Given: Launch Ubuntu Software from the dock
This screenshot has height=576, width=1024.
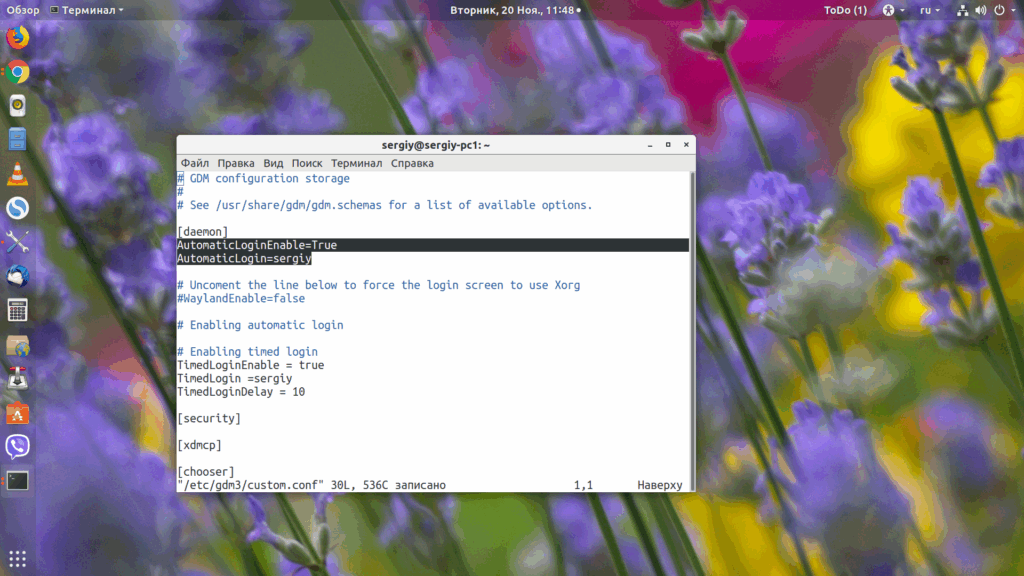Looking at the screenshot, I should click(x=18, y=413).
